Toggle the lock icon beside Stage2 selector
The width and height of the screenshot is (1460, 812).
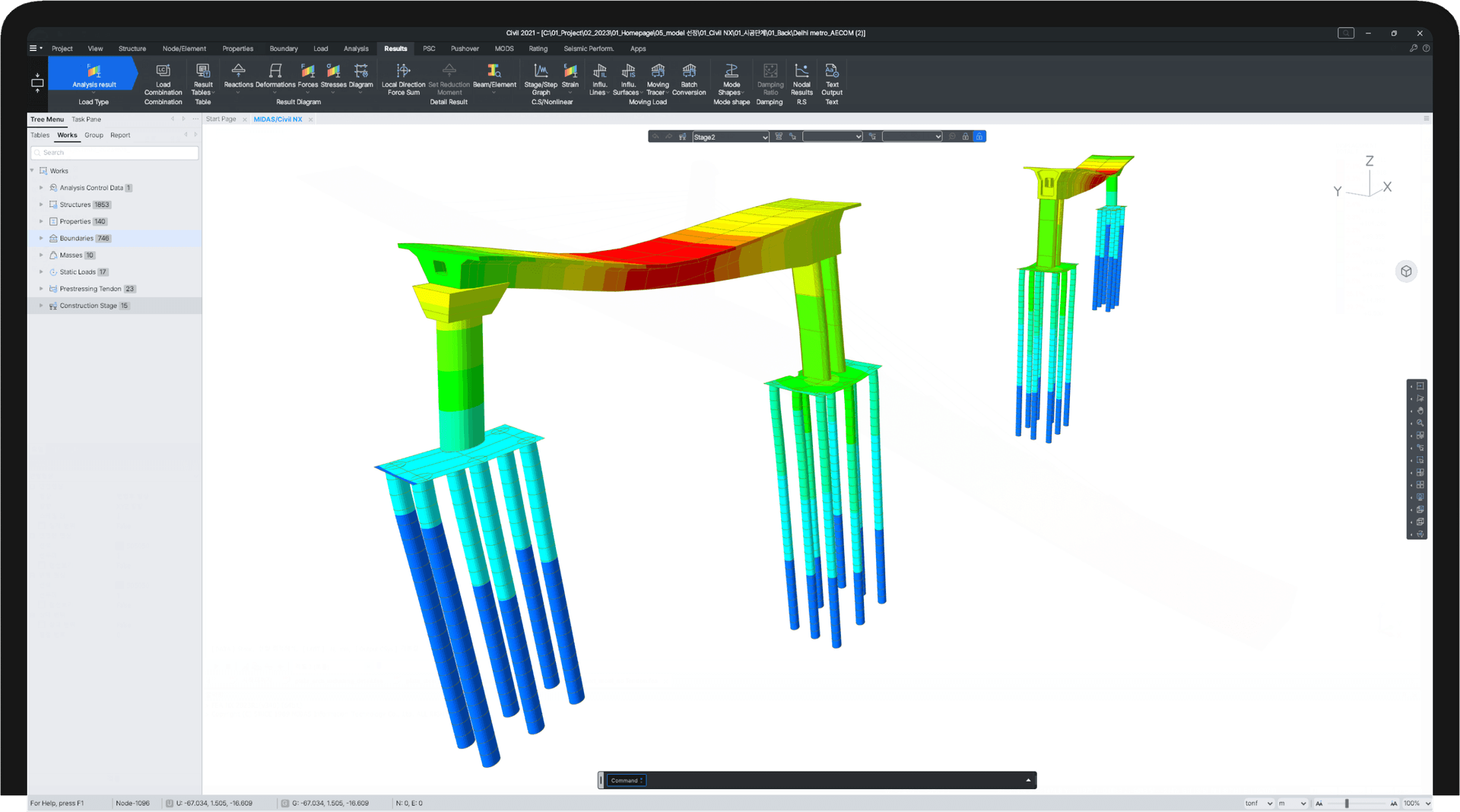point(966,136)
